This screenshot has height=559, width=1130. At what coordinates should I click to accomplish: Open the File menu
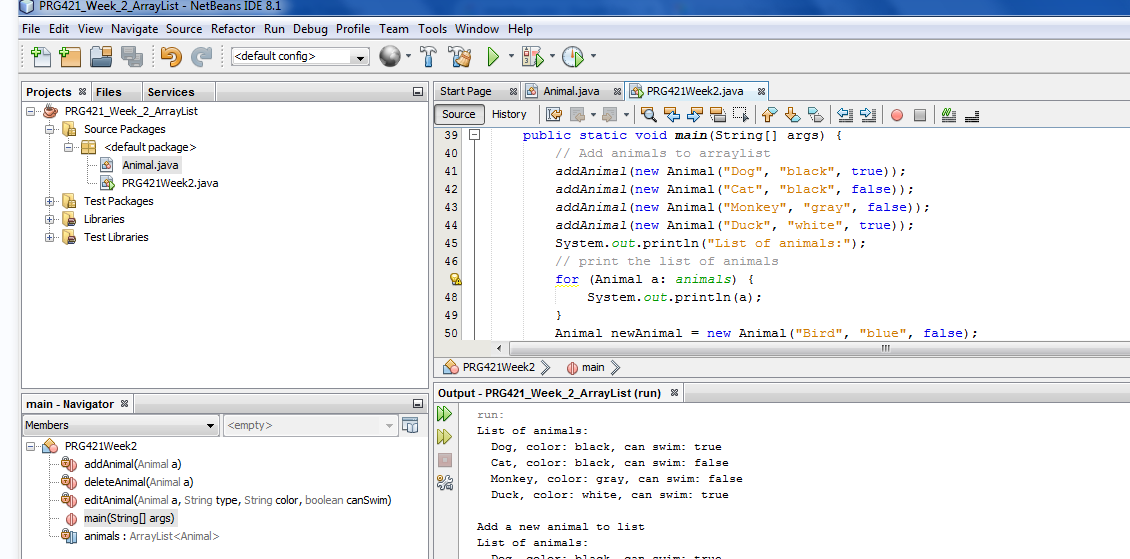(31, 29)
